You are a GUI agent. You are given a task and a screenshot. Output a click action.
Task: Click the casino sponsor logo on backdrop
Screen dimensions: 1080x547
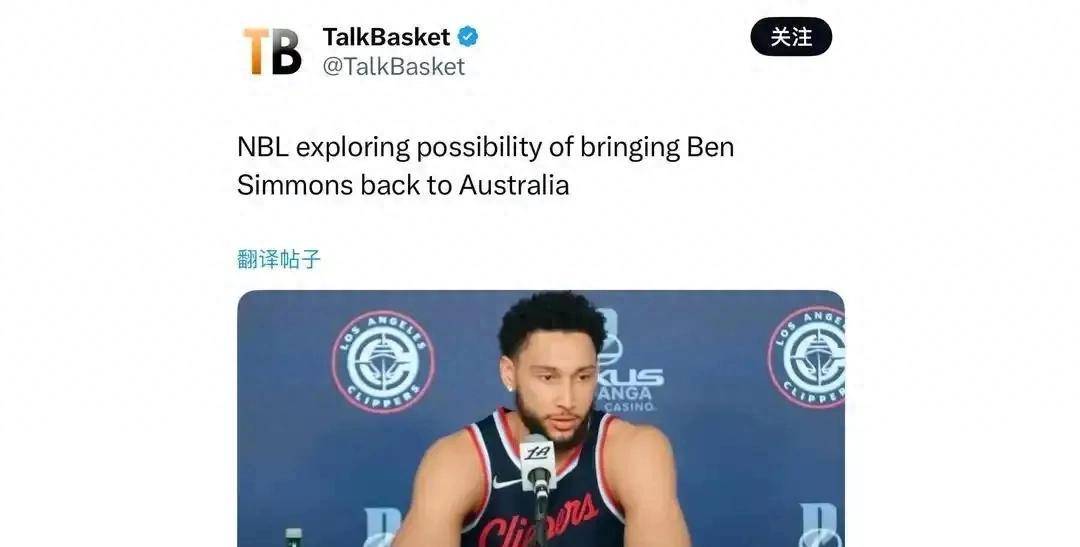[x=628, y=362]
